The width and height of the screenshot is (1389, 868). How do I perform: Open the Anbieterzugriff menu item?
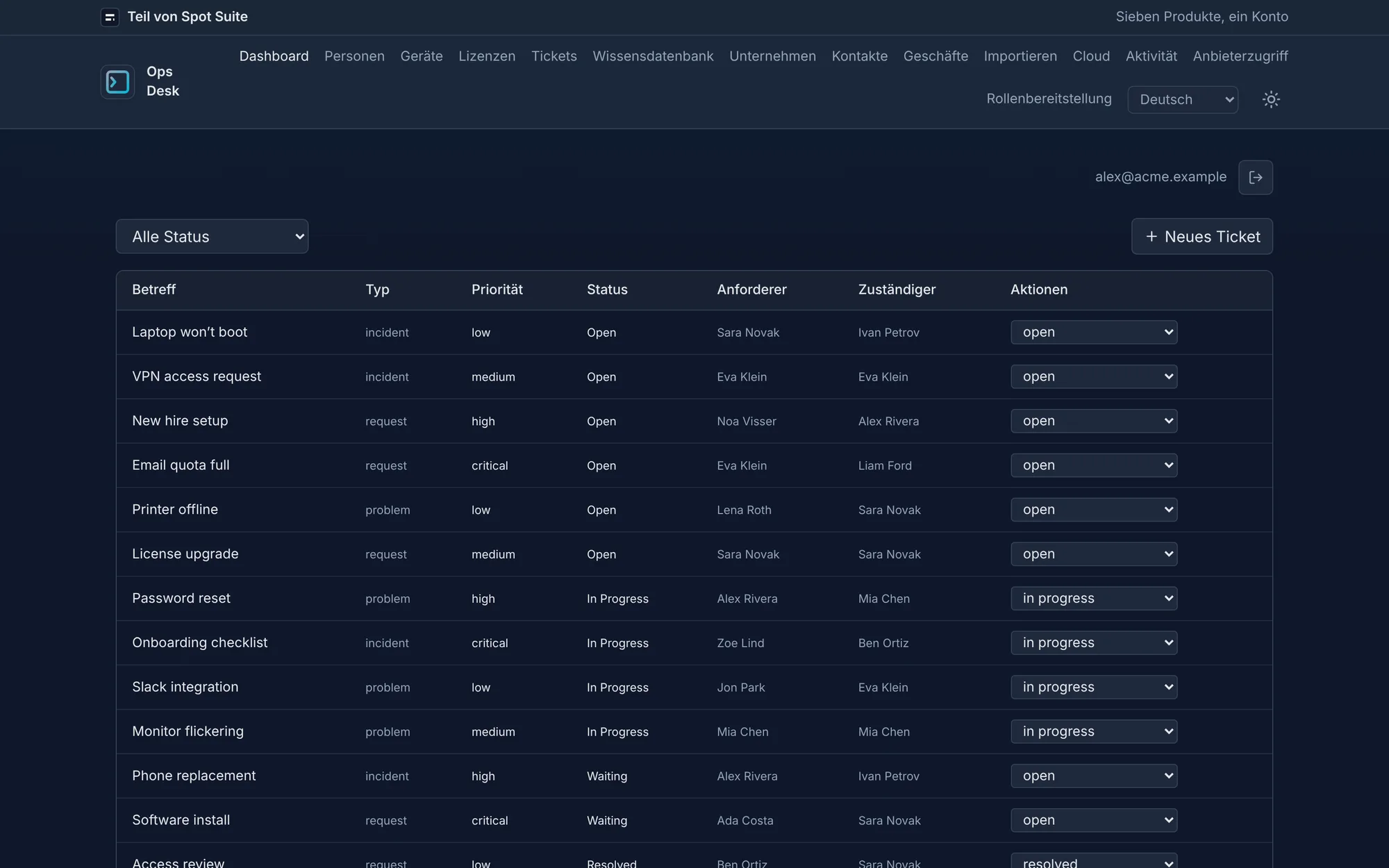click(1240, 56)
